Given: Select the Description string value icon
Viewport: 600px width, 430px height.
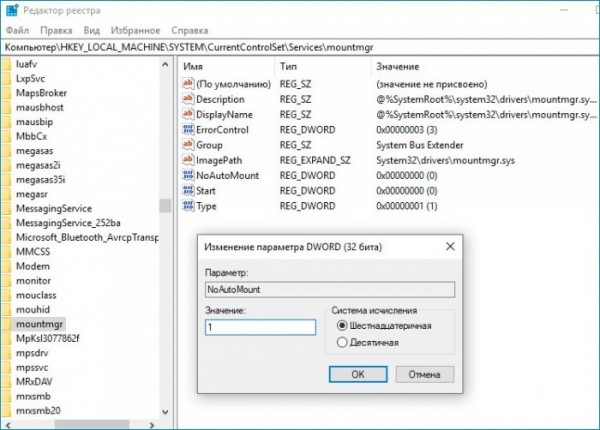Looking at the screenshot, I should point(188,99).
